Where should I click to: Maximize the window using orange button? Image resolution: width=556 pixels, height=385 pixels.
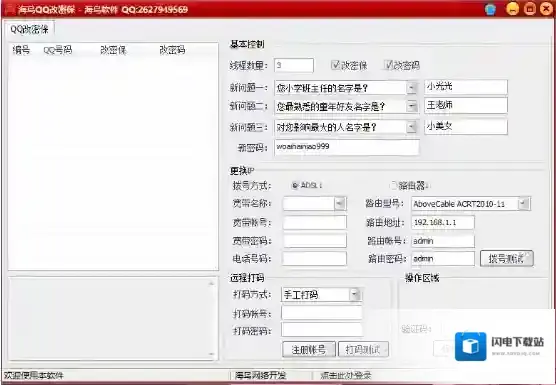point(530,9)
